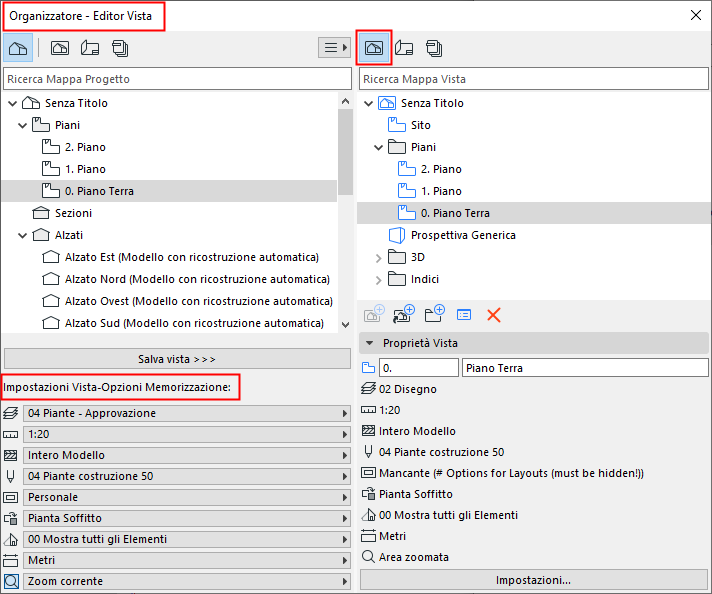Viewport: 712px width, 594px height.
Task: Select 1. Piano in Project Map
Action: tap(85, 169)
